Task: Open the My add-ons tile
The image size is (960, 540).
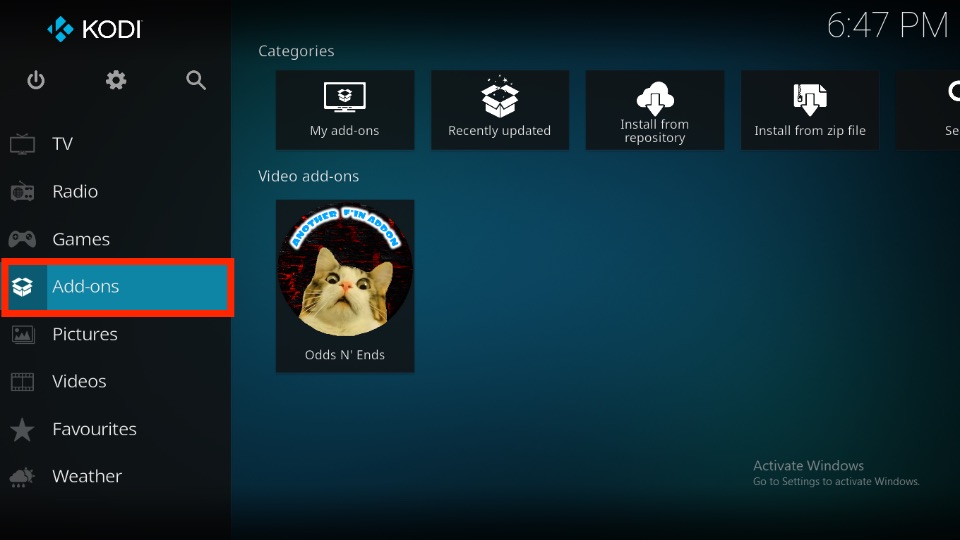Action: tap(345, 110)
